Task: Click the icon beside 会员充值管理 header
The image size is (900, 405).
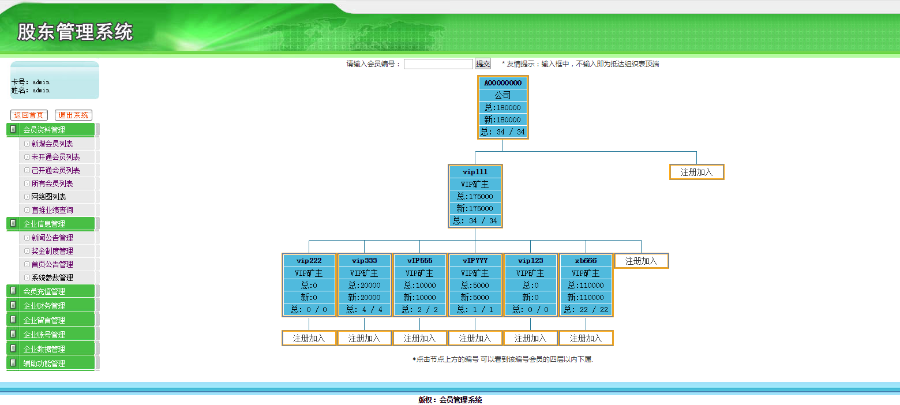Action: coord(13,291)
